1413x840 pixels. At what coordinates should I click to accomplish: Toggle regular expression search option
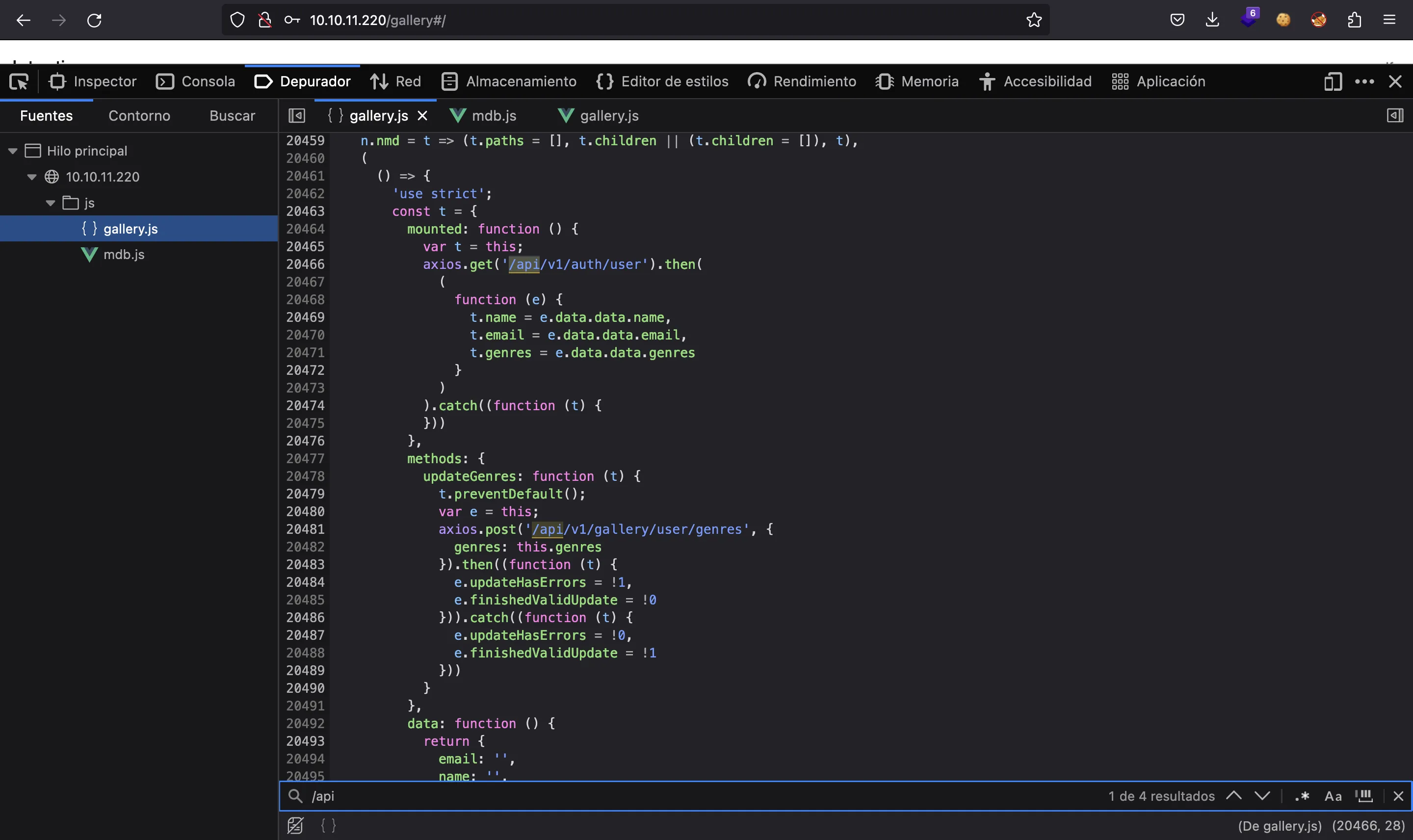point(1302,796)
